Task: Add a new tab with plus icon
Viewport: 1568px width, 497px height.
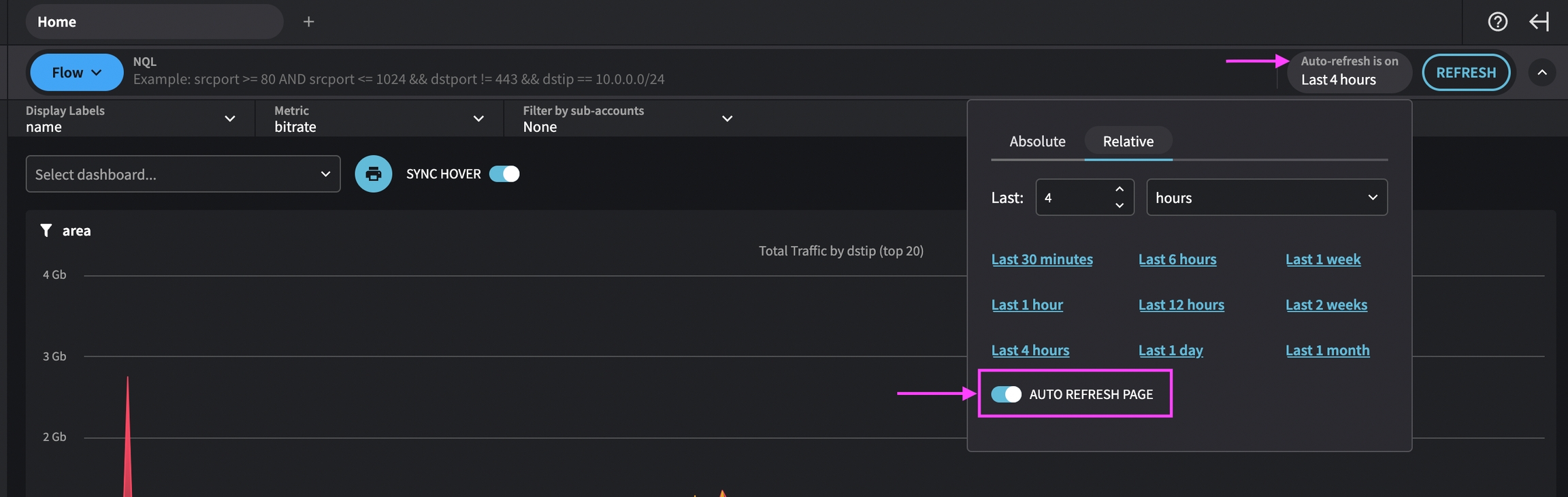Action: coord(308,22)
